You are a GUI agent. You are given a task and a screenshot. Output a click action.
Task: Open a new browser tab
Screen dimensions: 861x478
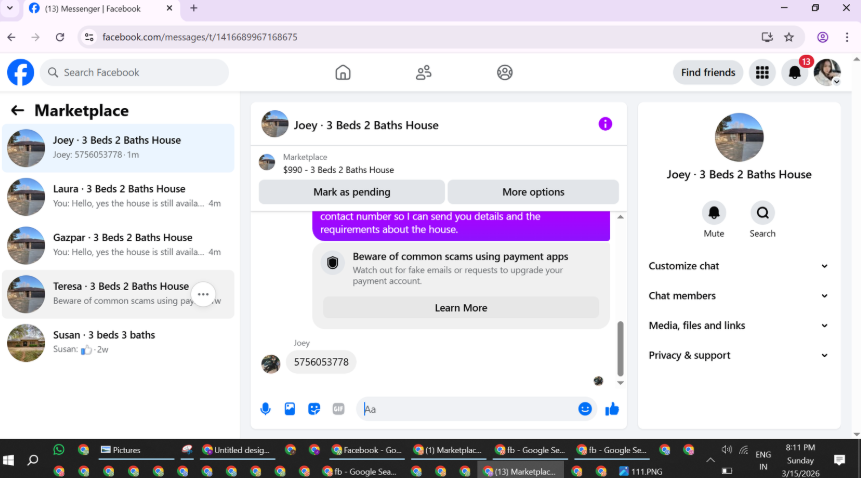[x=193, y=8]
